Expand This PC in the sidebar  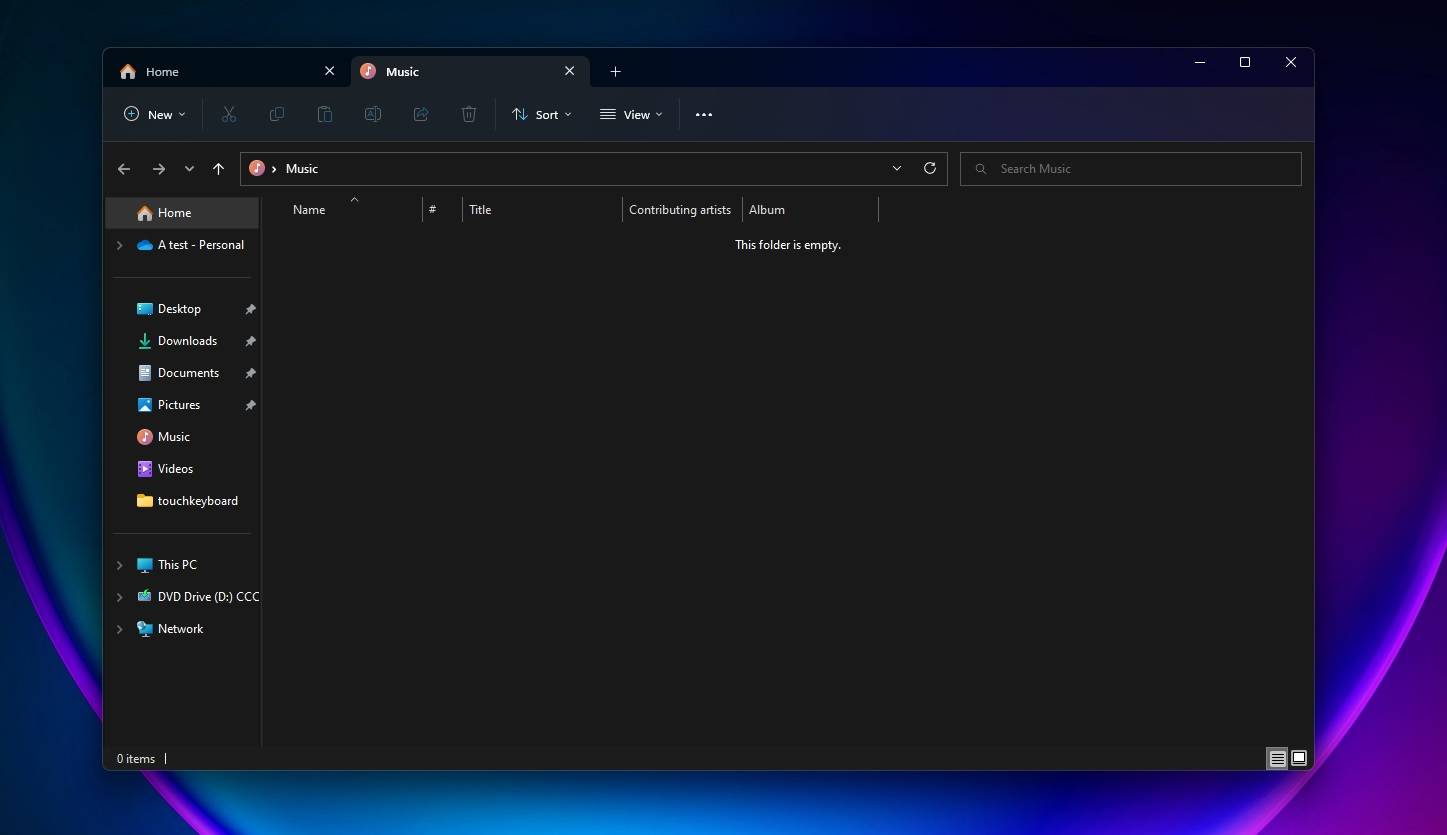point(119,564)
